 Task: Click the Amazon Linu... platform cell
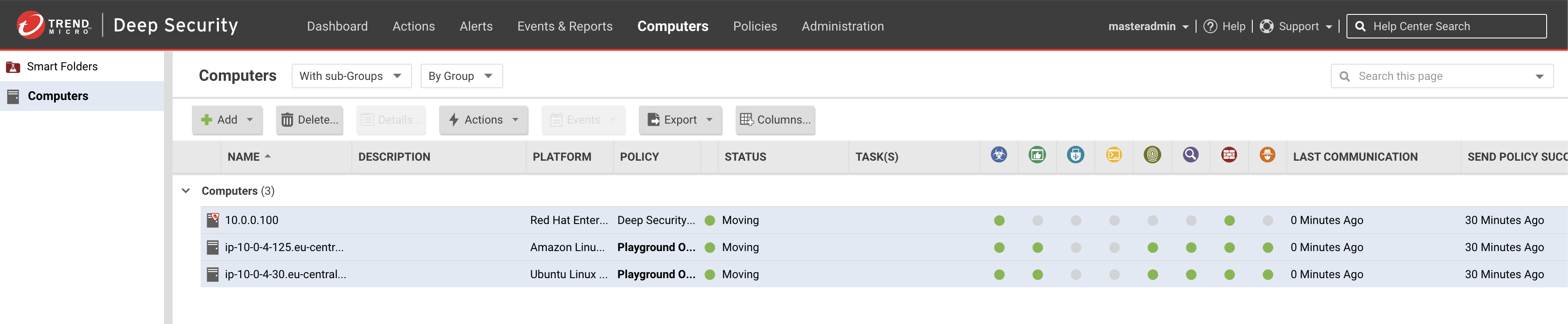[567, 247]
